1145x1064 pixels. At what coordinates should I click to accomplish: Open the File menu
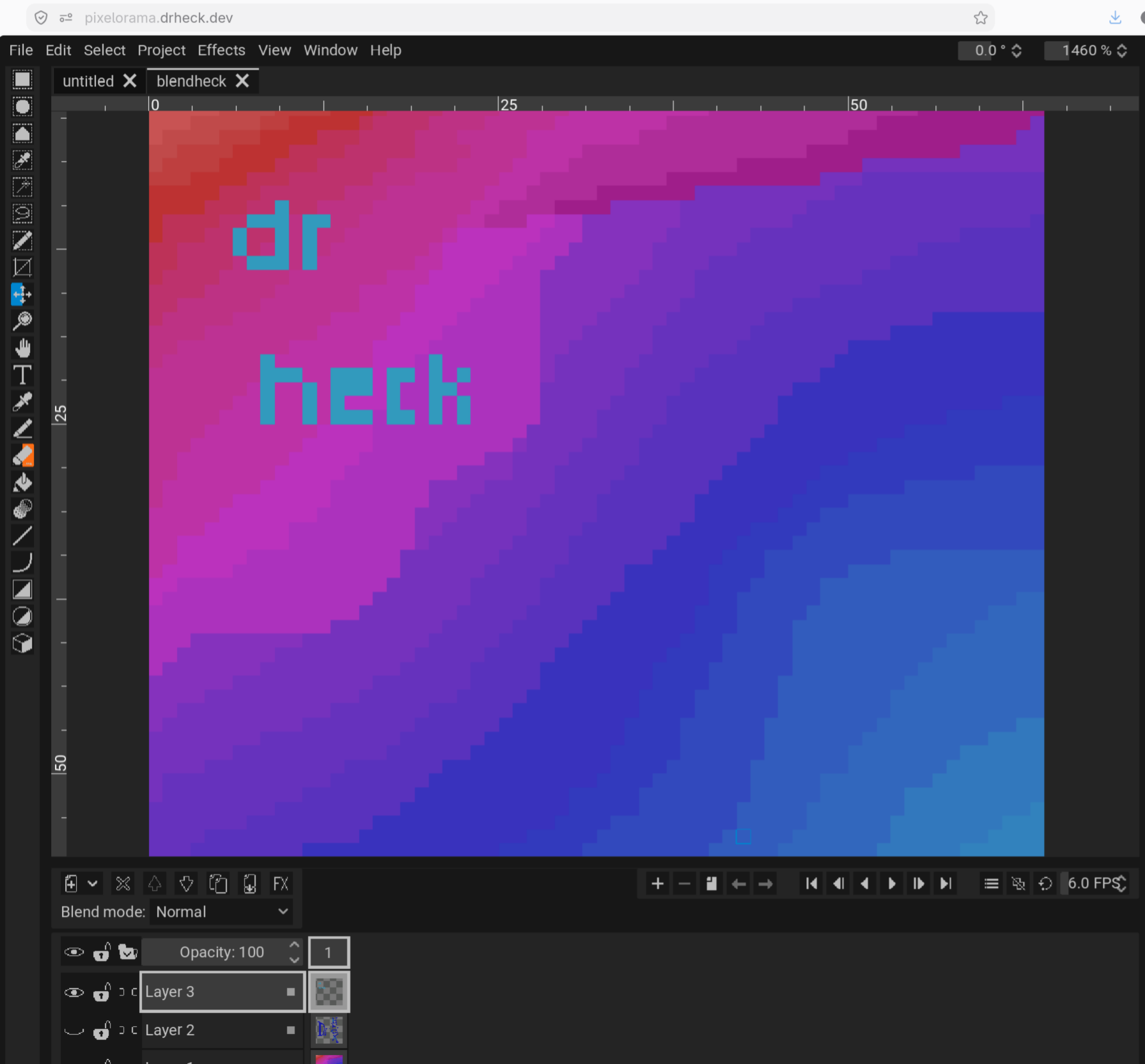pos(21,50)
